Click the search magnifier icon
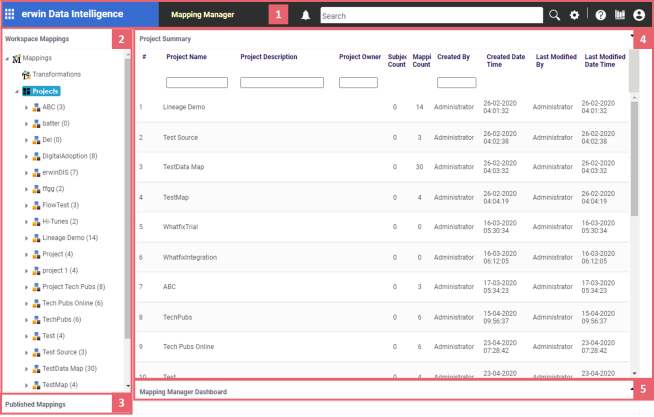This screenshot has width=654, height=417. pyautogui.click(x=554, y=15)
